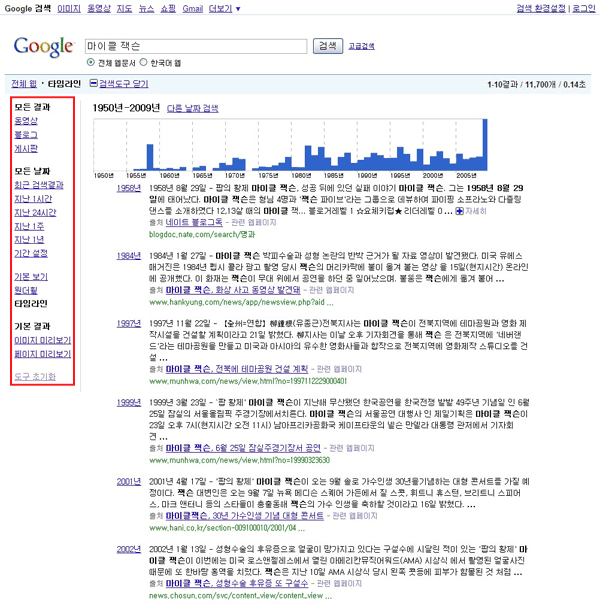Click the minus icon beside 검색도구 닫기
600x606 pixels.
(94, 83)
